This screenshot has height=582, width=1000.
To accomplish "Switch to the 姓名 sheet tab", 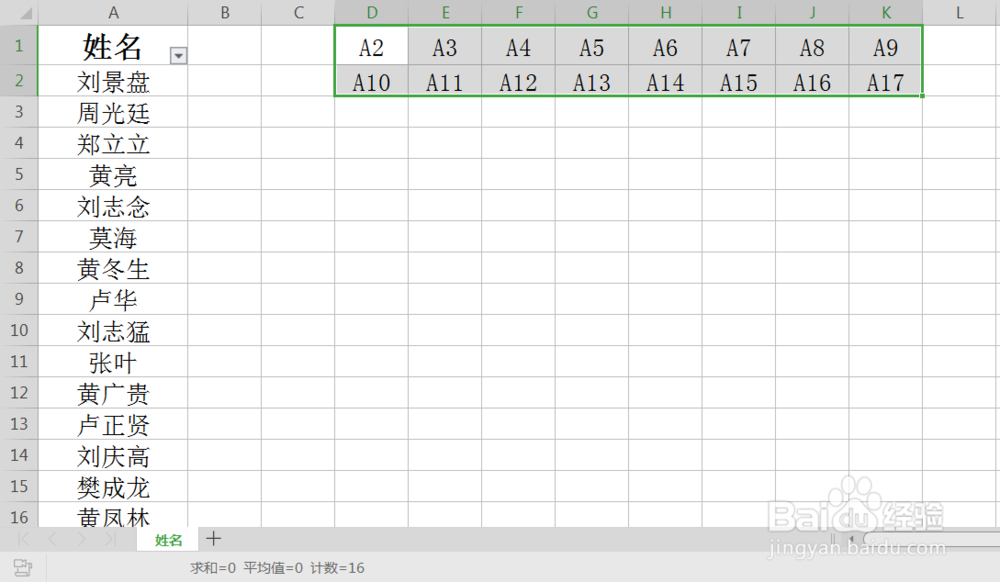I will point(168,540).
